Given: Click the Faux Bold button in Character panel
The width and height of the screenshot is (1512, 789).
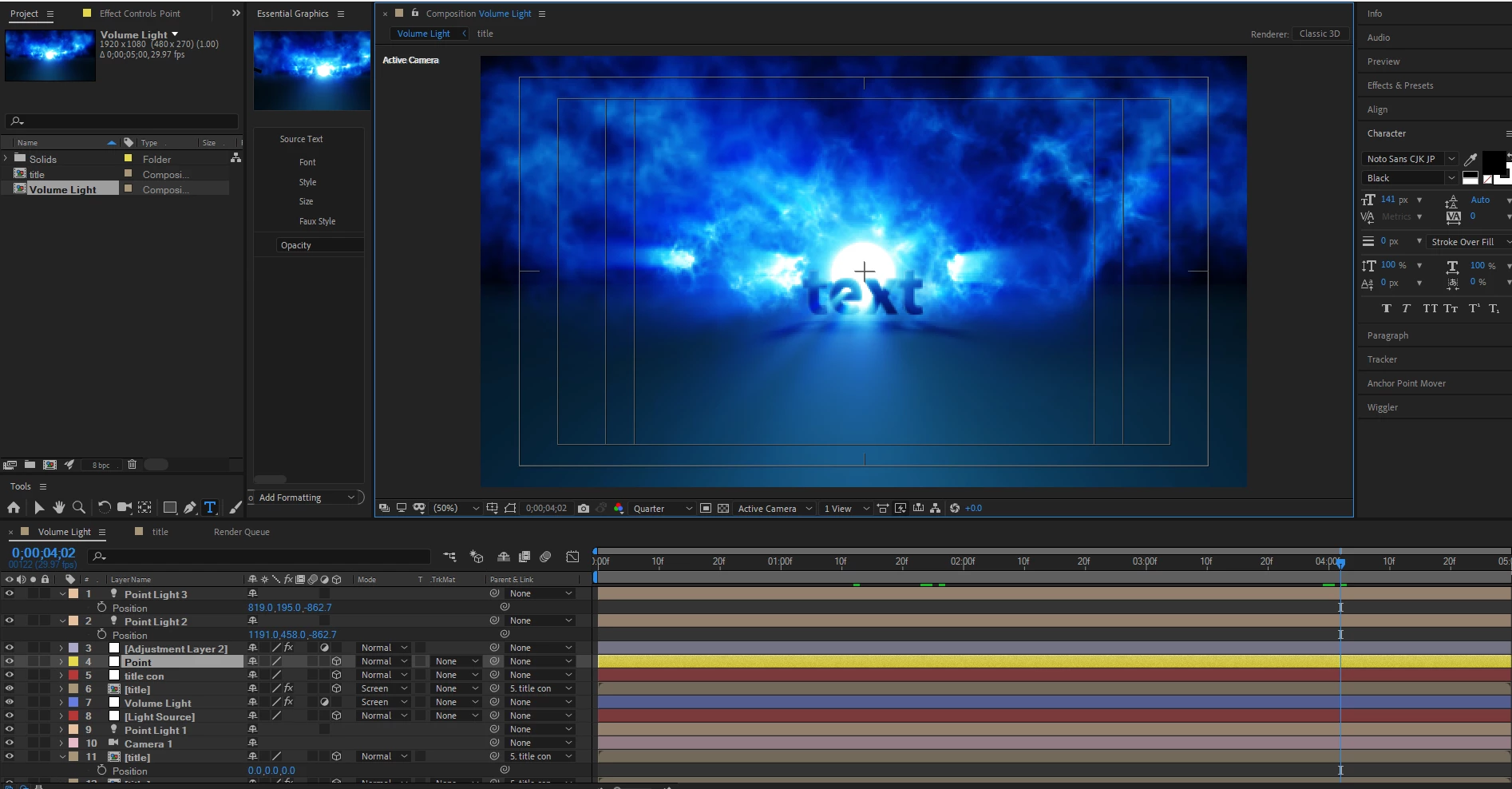Looking at the screenshot, I should point(1386,308).
